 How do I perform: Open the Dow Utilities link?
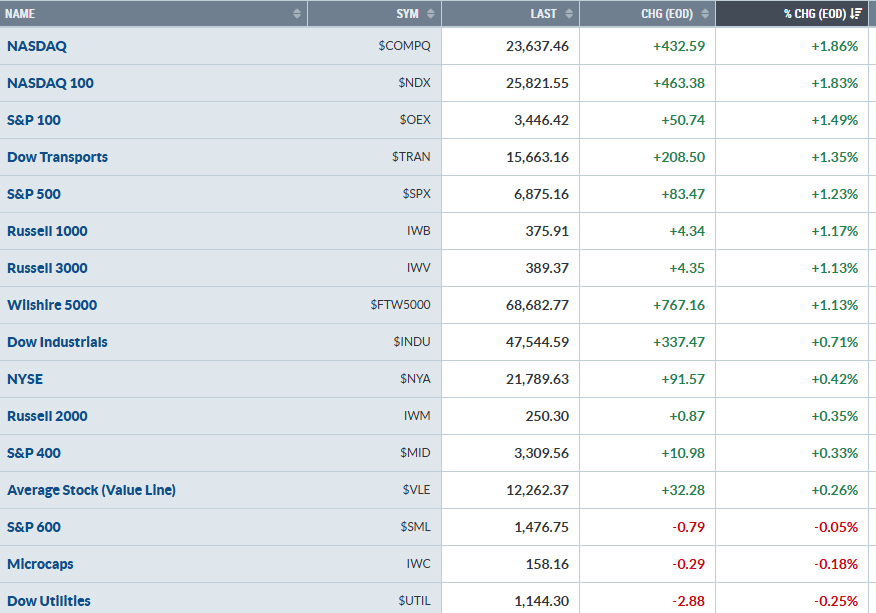pos(49,601)
